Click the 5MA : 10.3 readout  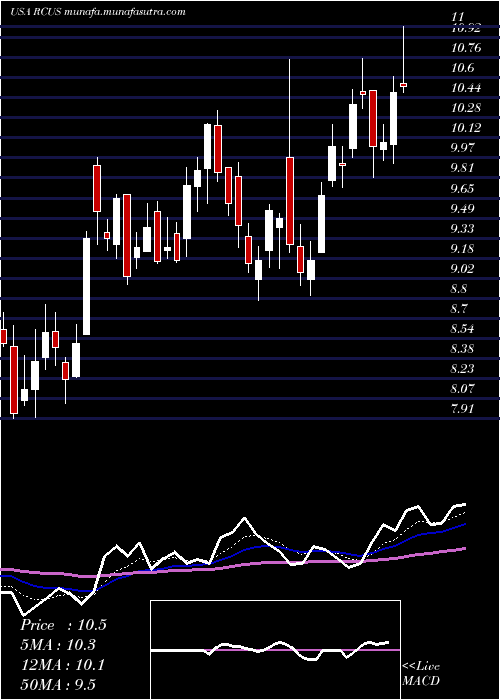[x=58, y=645]
